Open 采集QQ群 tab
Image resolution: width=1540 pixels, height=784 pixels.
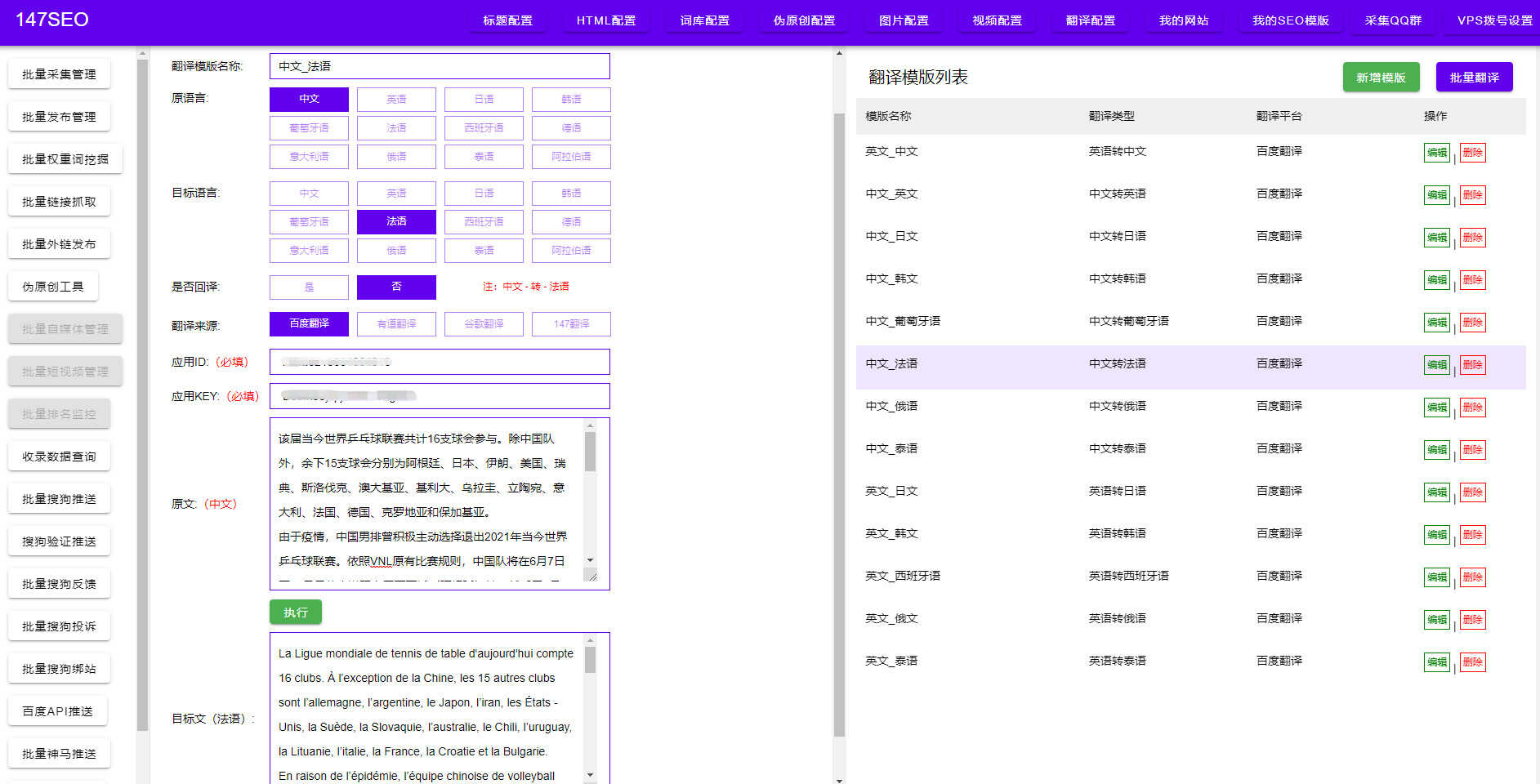coord(1393,20)
